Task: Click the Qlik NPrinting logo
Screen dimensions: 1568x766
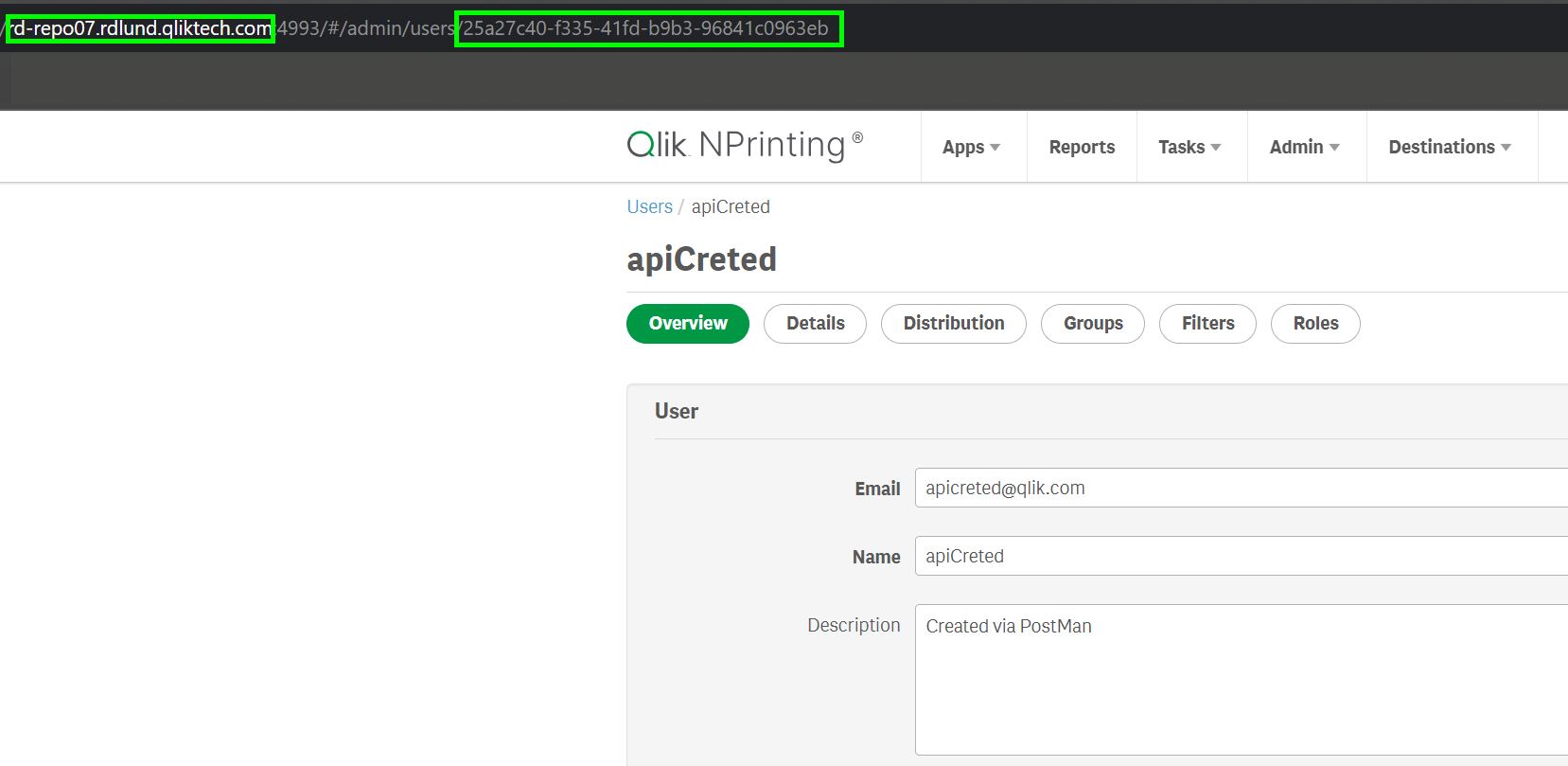Action: coord(745,145)
